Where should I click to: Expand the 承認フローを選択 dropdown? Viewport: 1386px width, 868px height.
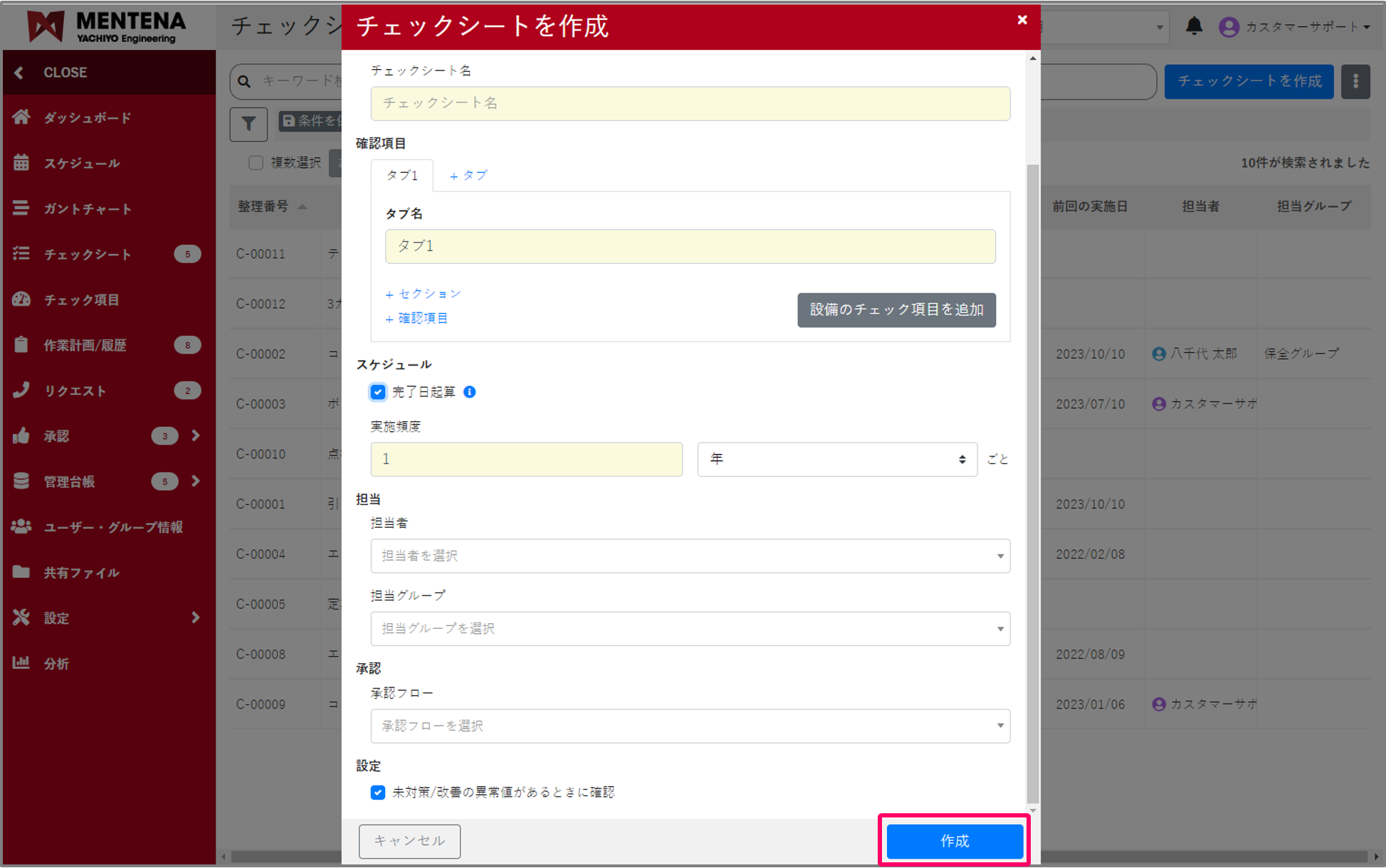[x=690, y=726]
